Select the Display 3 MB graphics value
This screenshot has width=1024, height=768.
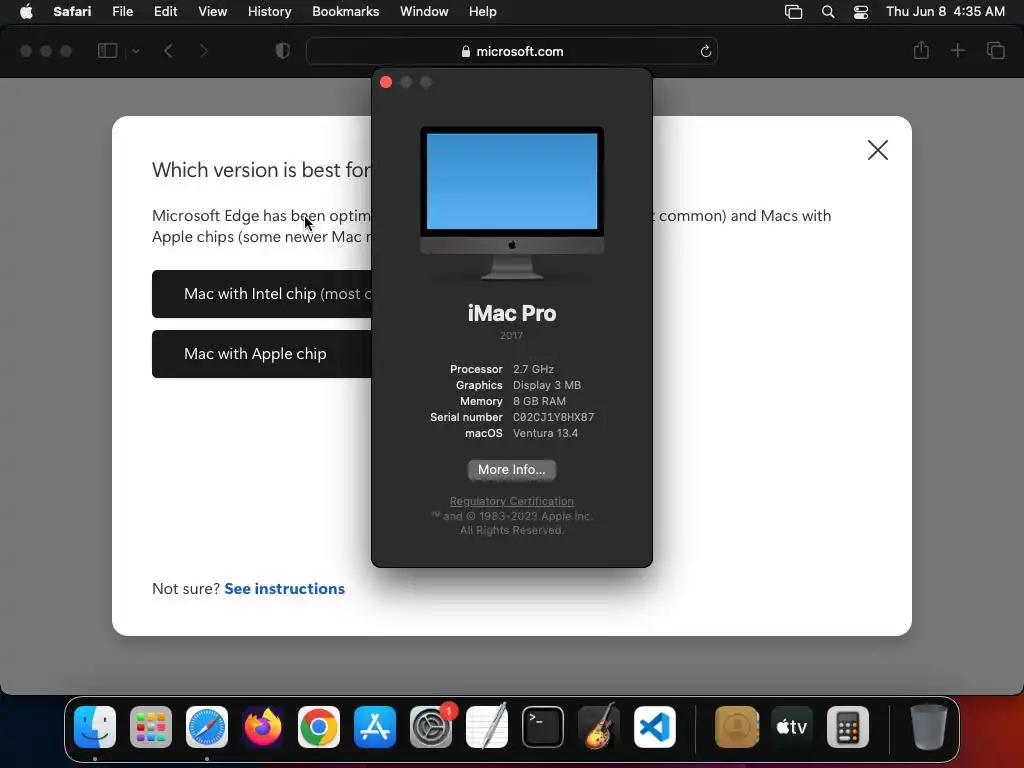click(547, 385)
